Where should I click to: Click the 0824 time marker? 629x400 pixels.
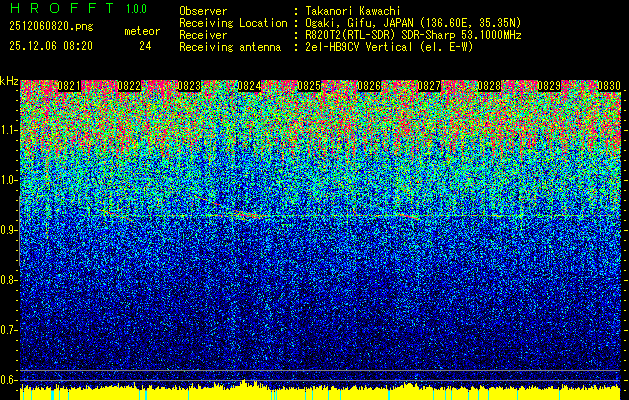click(250, 86)
